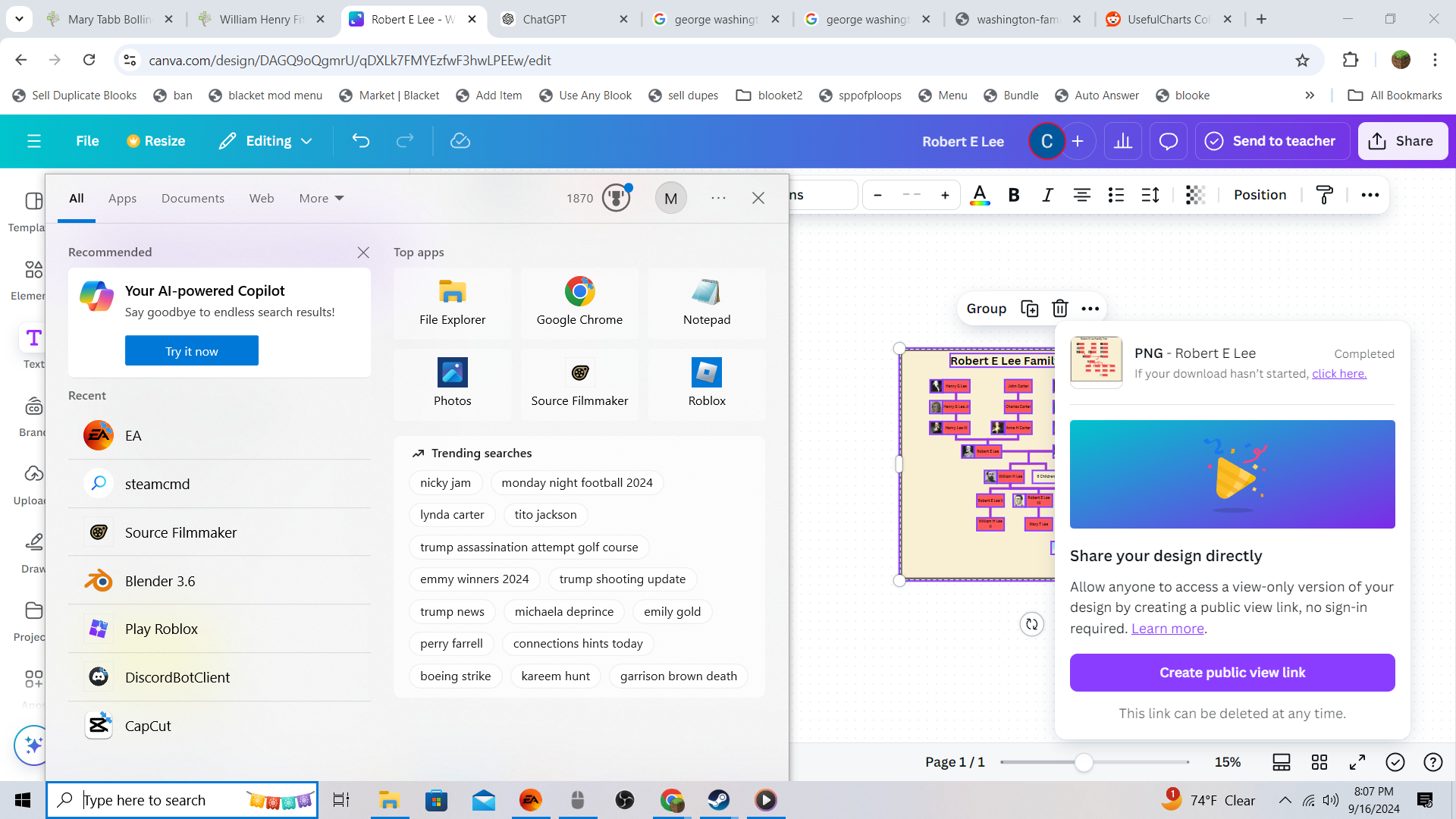Viewport: 1456px width, 819px height.
Task: Add collaborator with plus button
Action: coord(1078,141)
